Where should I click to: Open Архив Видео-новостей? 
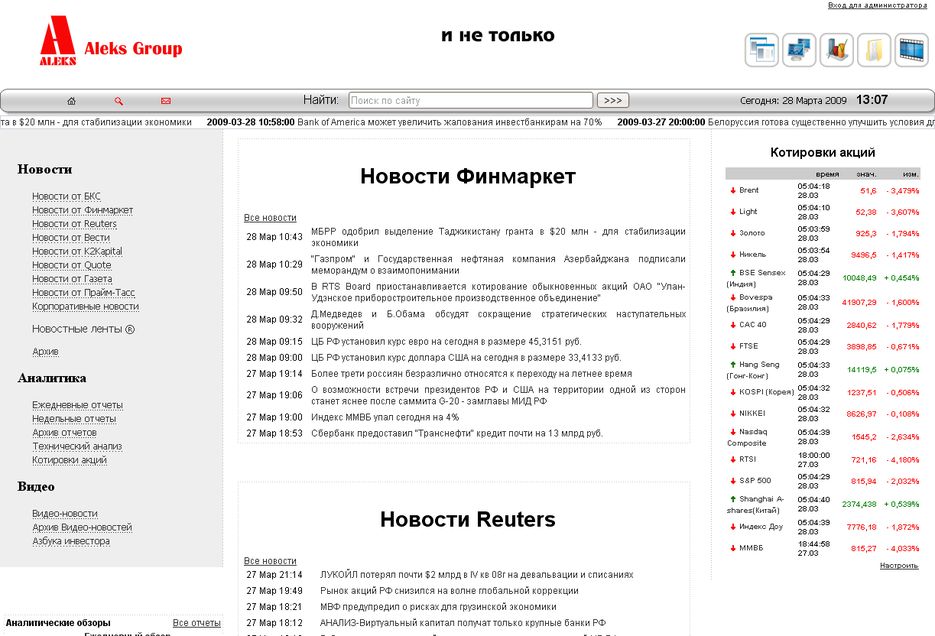(x=82, y=527)
